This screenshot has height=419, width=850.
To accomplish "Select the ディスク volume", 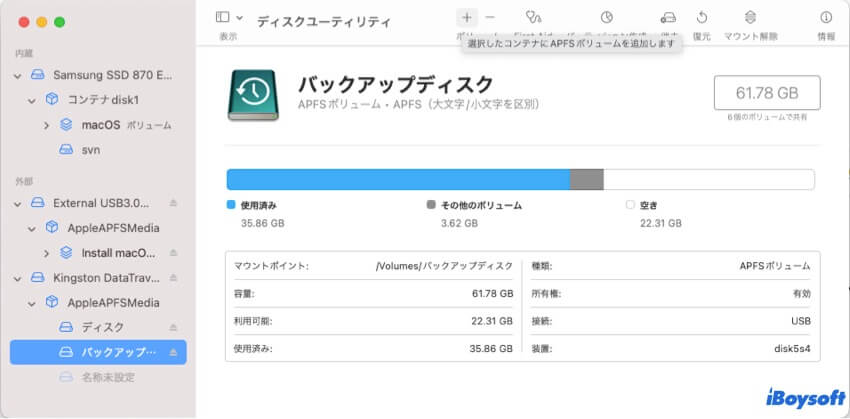I will click(x=98, y=327).
